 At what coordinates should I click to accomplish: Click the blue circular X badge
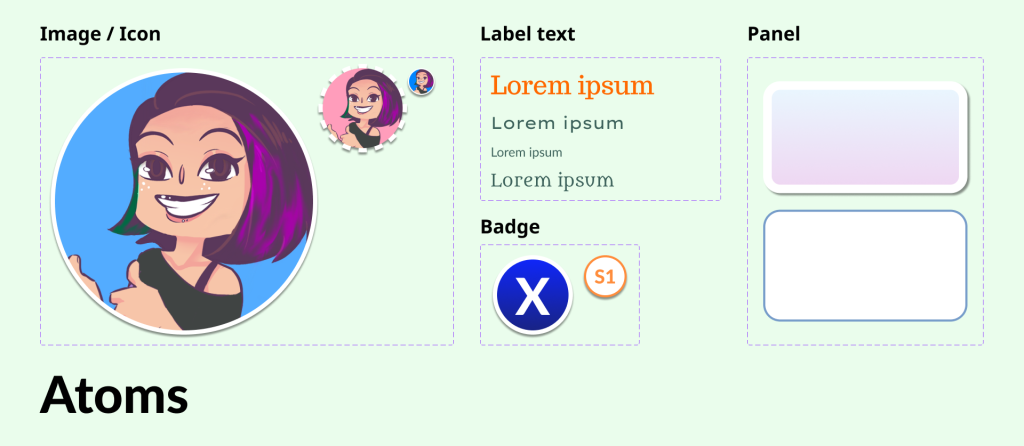coord(533,296)
